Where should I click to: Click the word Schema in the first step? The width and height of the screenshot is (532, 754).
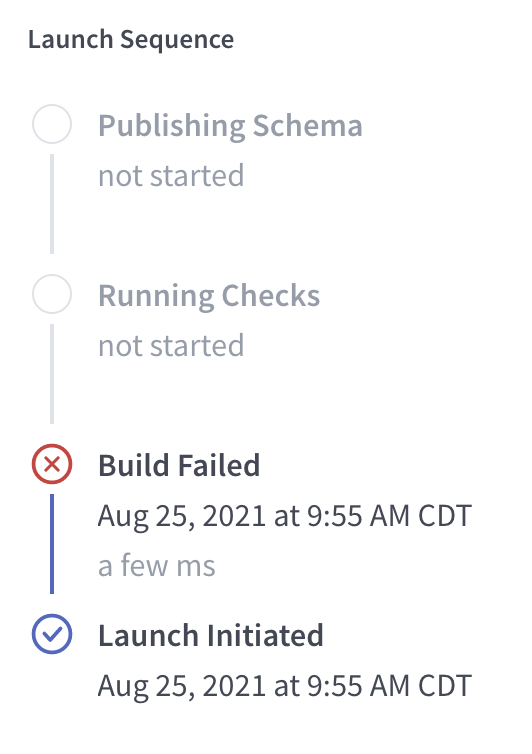pos(308,126)
